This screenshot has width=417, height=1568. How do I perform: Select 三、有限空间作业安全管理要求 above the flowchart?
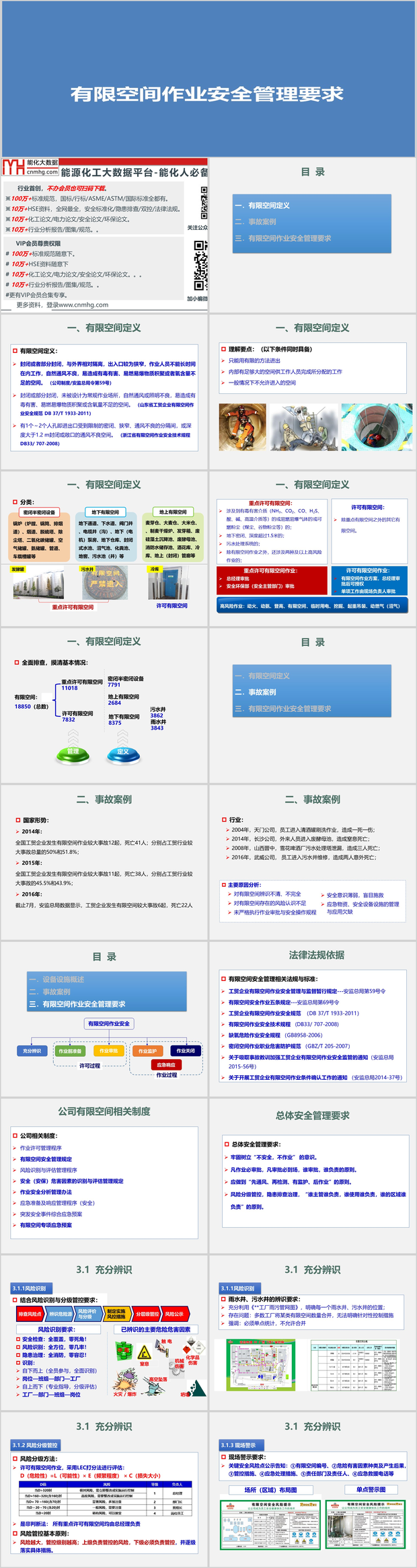[77, 1004]
